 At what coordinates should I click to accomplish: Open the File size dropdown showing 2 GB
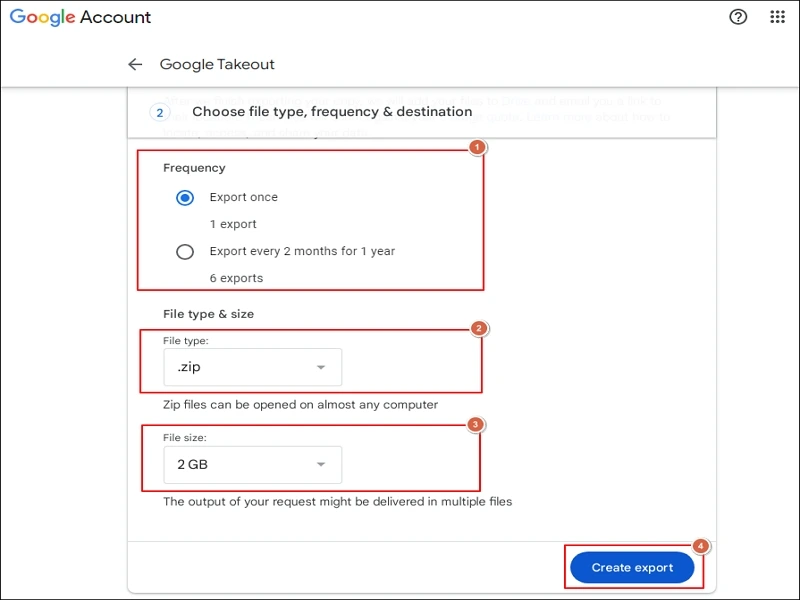click(x=252, y=465)
